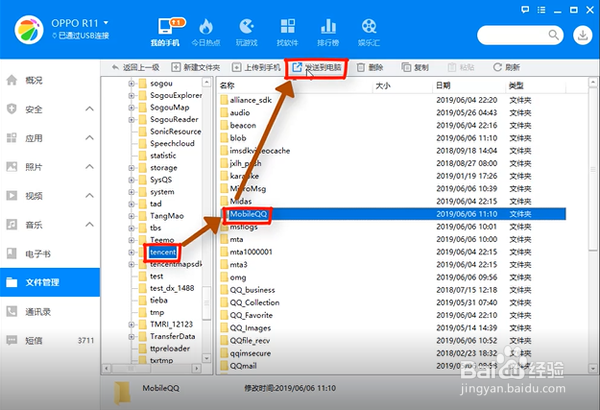The image size is (600, 410).
Task: Collapse the 音乐 section chevron
Action: pos(89,224)
